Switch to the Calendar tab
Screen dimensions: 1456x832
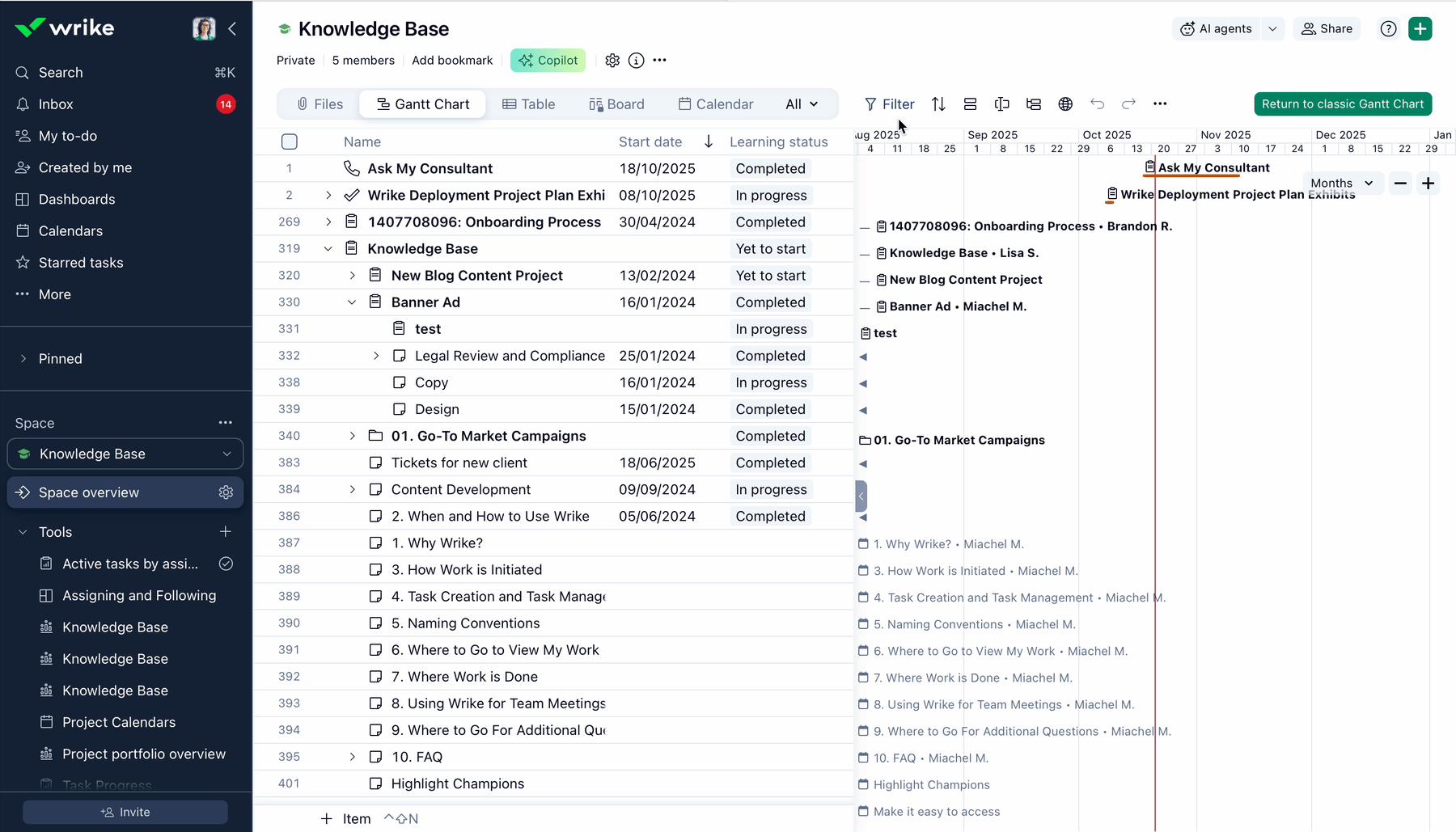tap(716, 104)
